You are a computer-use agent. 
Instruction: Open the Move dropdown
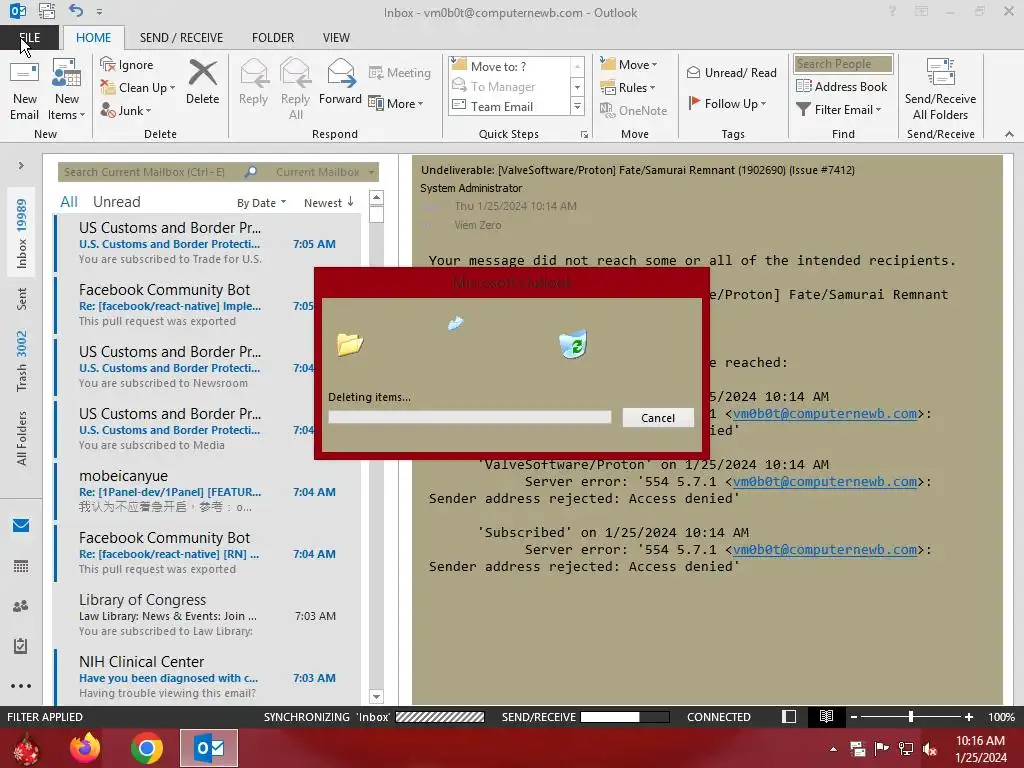[628, 64]
